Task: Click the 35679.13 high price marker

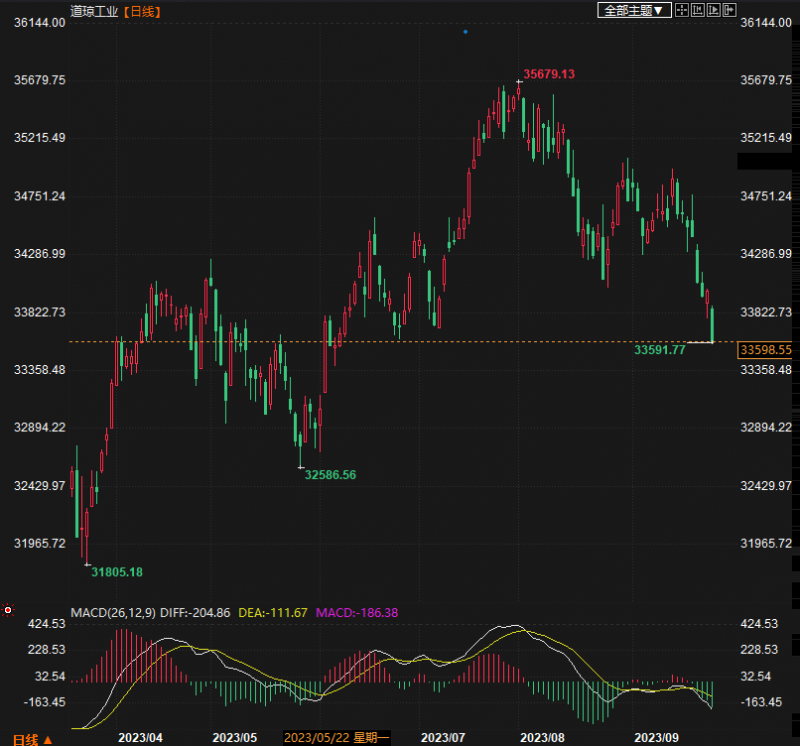Action: (x=549, y=74)
